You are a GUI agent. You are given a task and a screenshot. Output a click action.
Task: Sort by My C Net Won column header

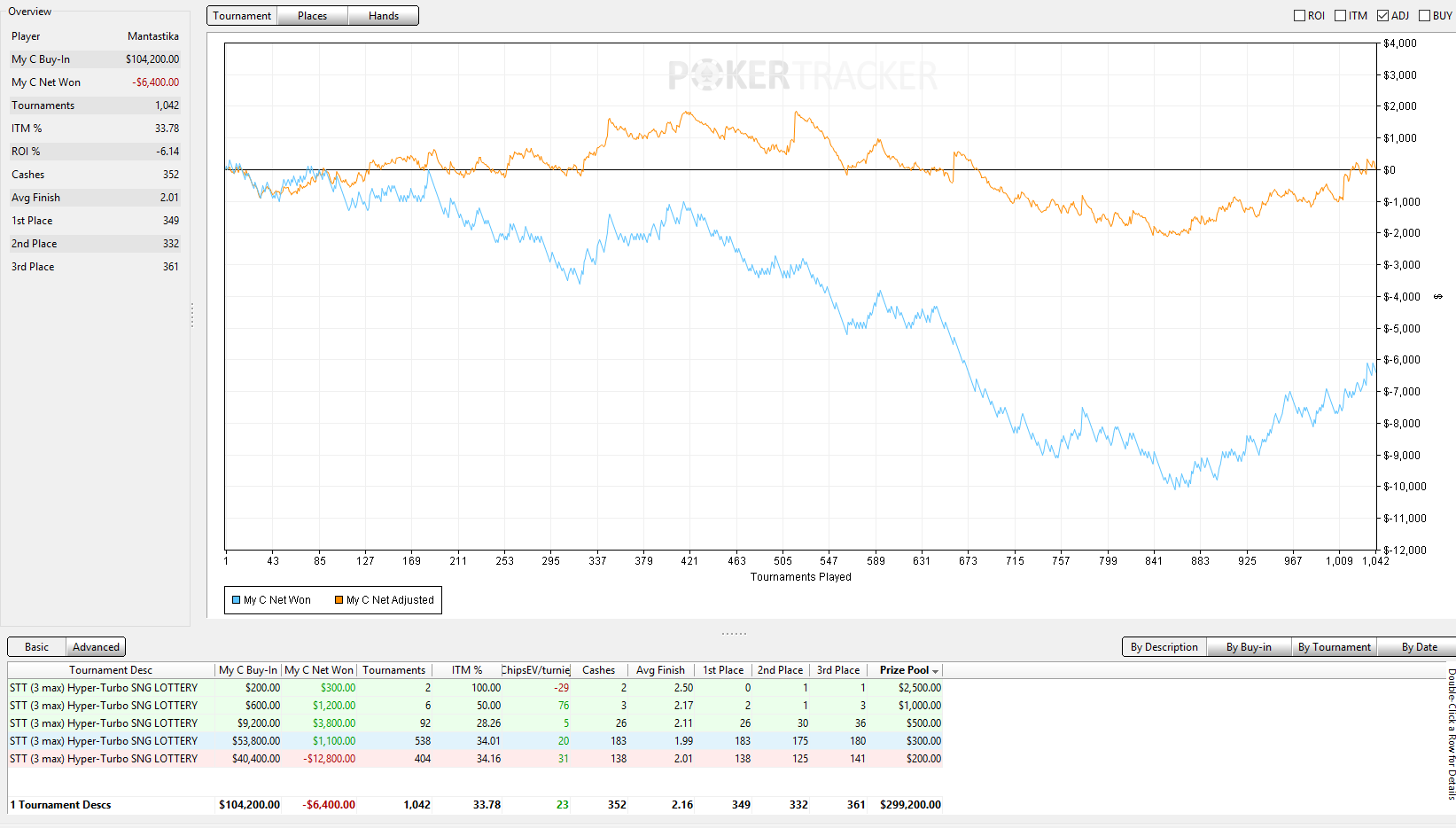coord(319,670)
